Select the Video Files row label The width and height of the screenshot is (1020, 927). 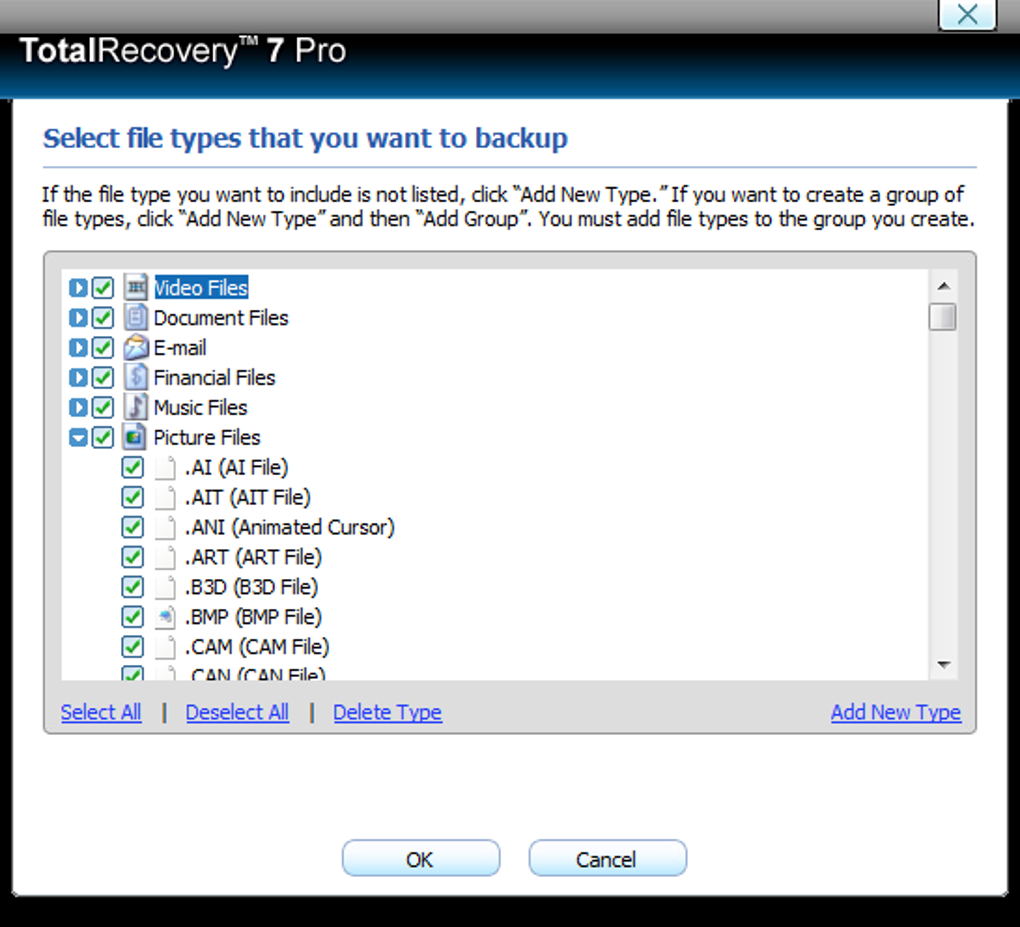click(201, 288)
